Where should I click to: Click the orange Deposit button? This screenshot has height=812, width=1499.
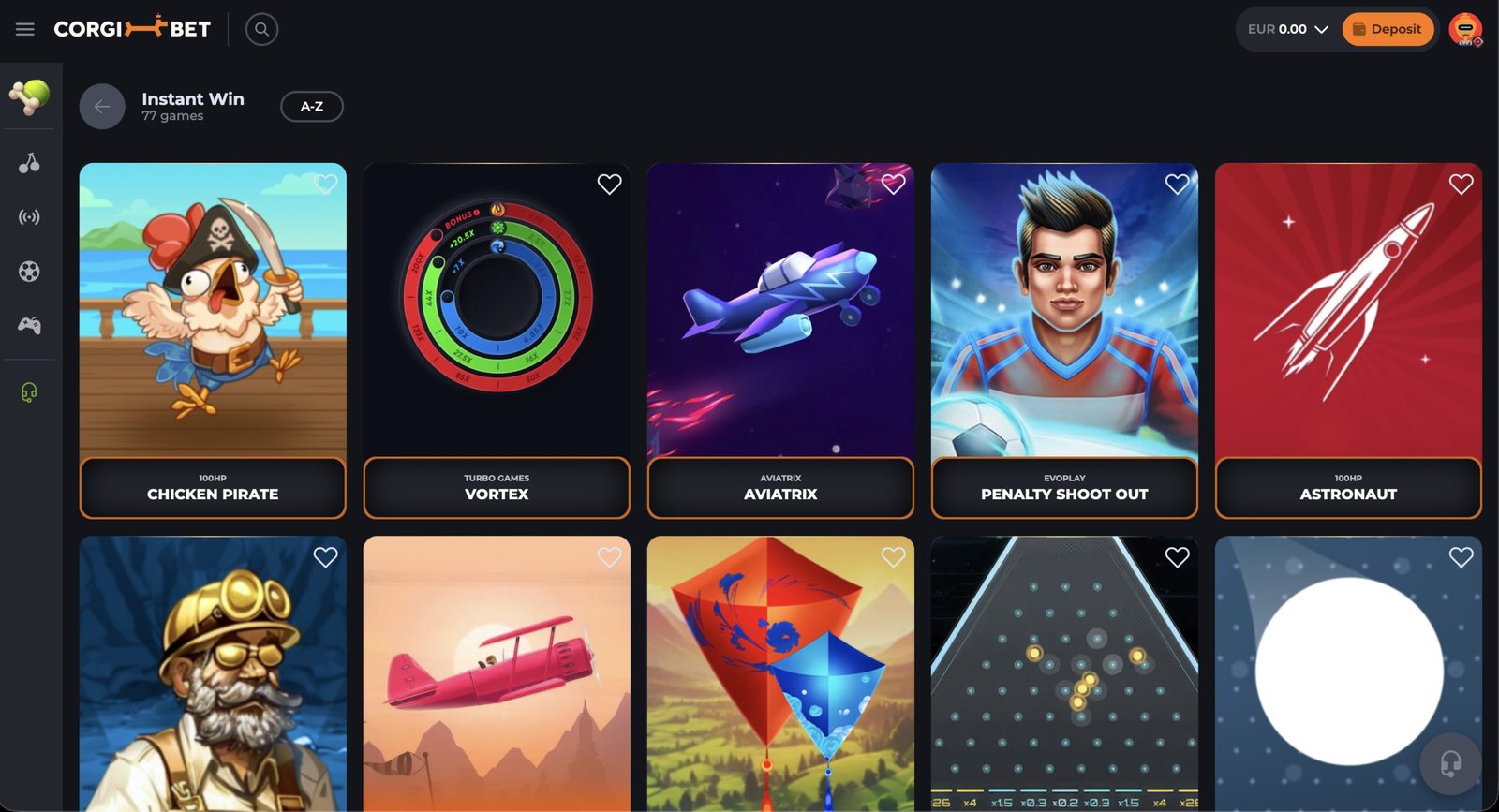(x=1388, y=29)
